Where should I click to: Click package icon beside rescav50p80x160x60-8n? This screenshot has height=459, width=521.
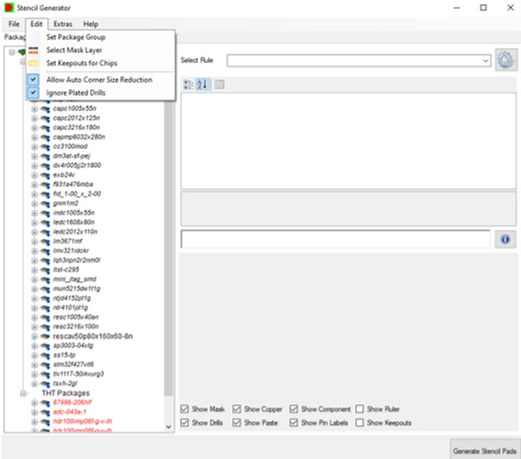(45, 336)
